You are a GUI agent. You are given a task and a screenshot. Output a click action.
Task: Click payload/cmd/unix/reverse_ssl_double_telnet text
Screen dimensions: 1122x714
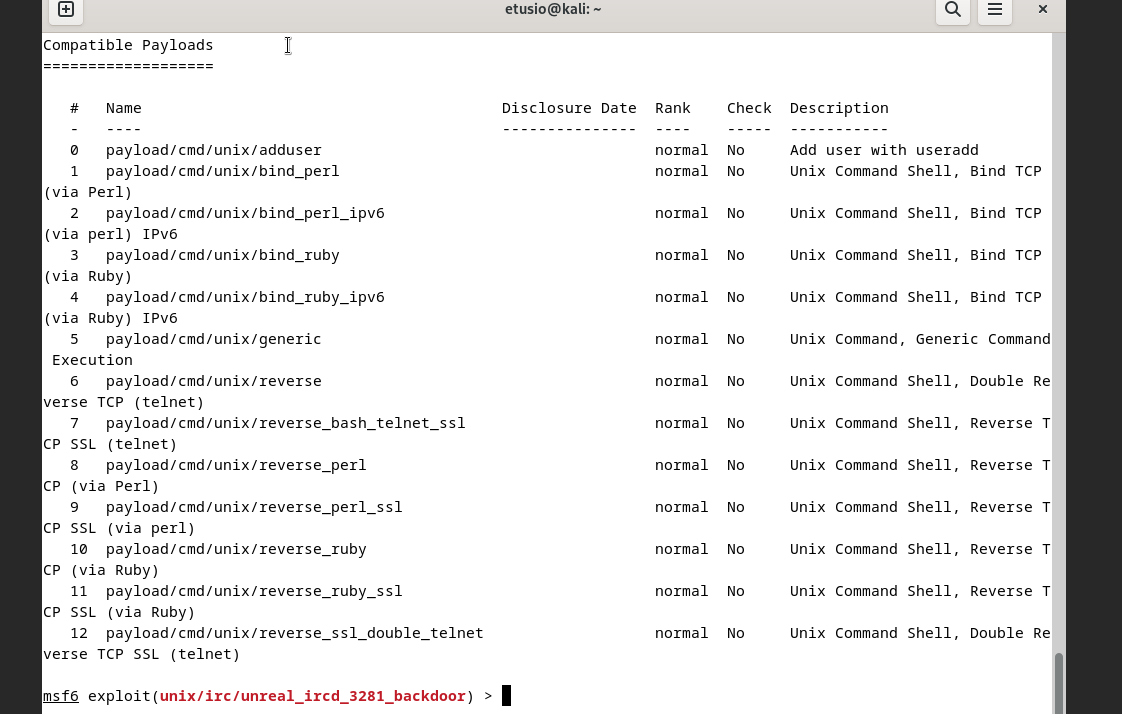pos(295,634)
